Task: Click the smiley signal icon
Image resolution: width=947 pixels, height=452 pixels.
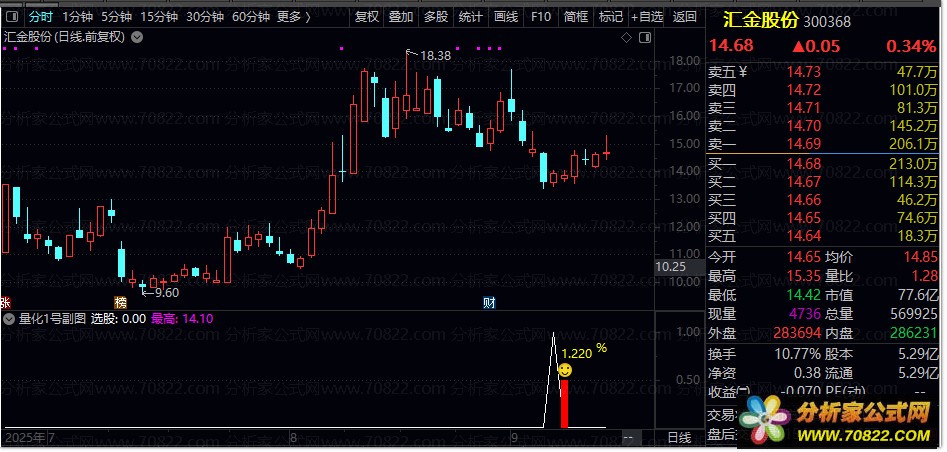Action: (565, 370)
